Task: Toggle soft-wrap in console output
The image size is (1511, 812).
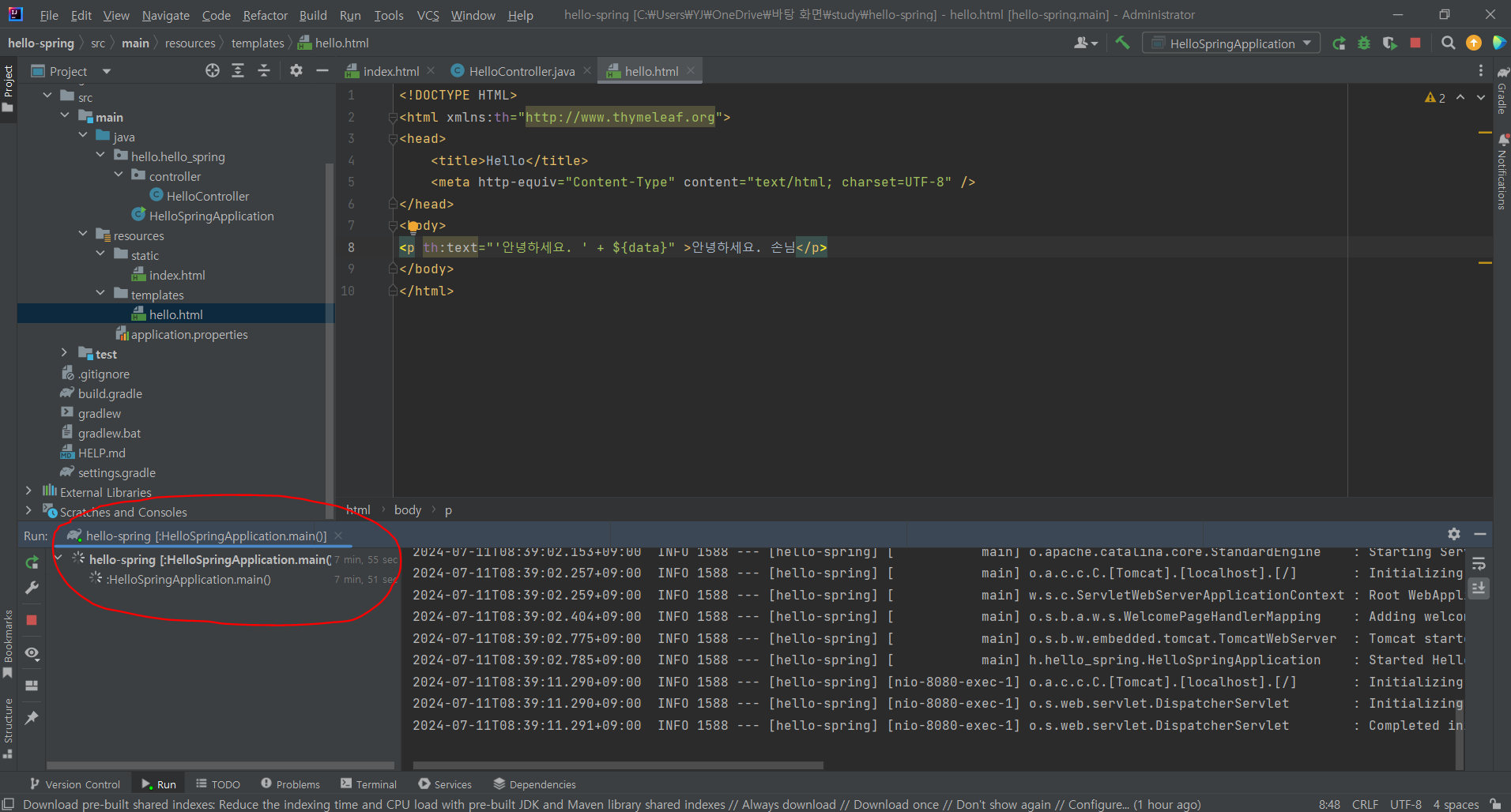Action: (1479, 564)
